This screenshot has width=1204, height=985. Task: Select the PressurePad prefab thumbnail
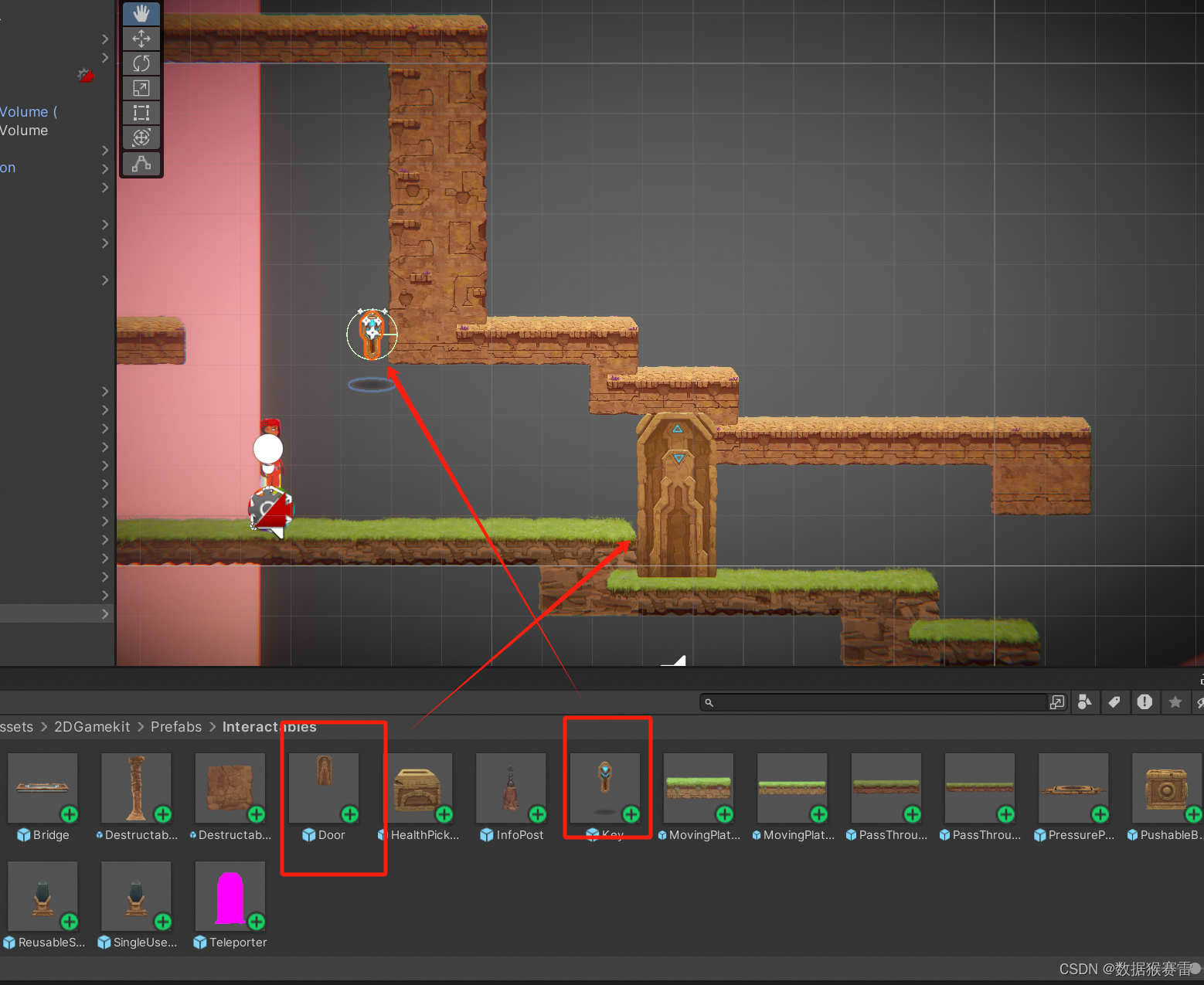tap(1074, 788)
